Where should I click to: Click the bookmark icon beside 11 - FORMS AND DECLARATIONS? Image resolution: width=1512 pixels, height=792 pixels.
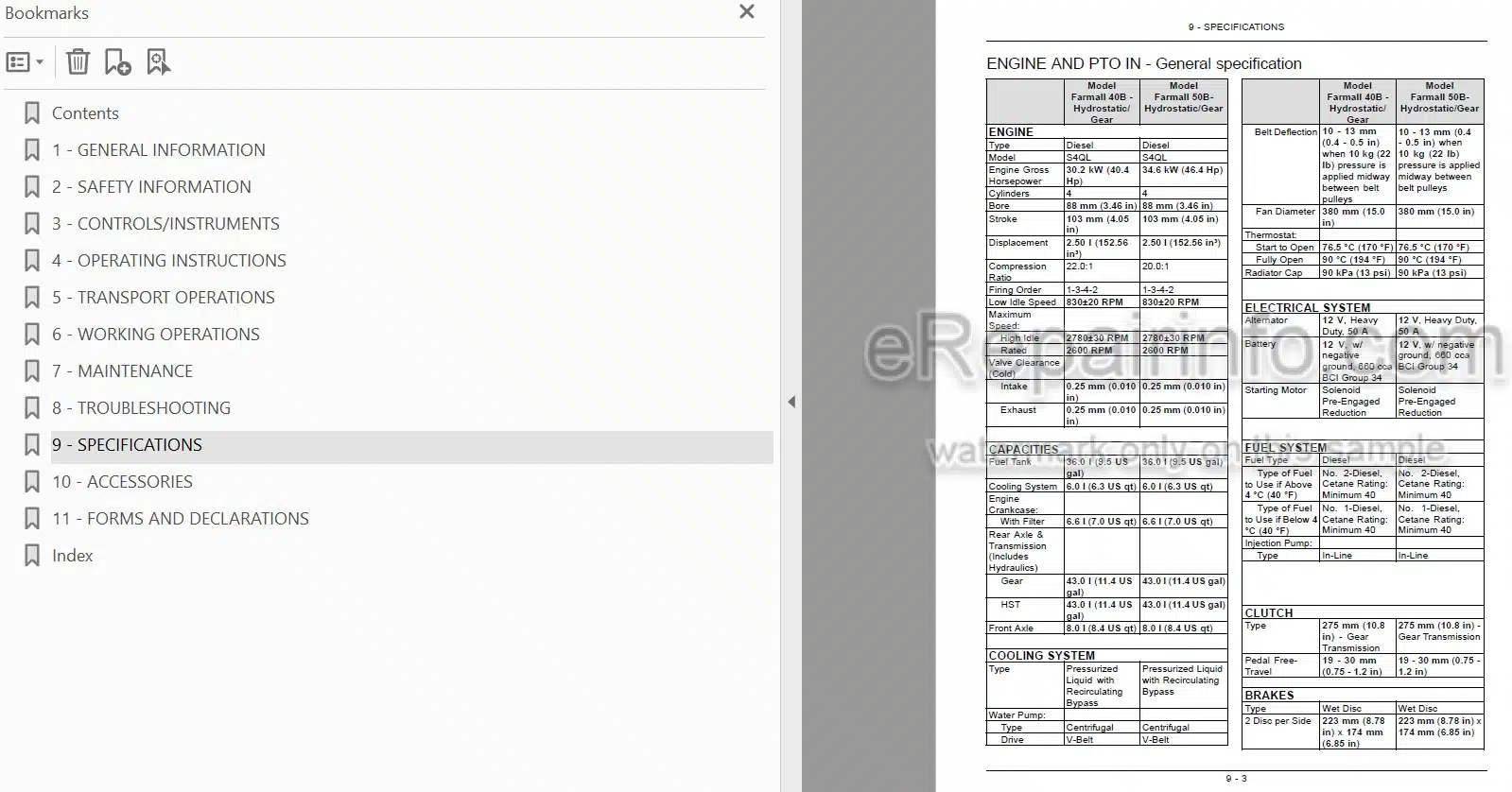coord(32,519)
